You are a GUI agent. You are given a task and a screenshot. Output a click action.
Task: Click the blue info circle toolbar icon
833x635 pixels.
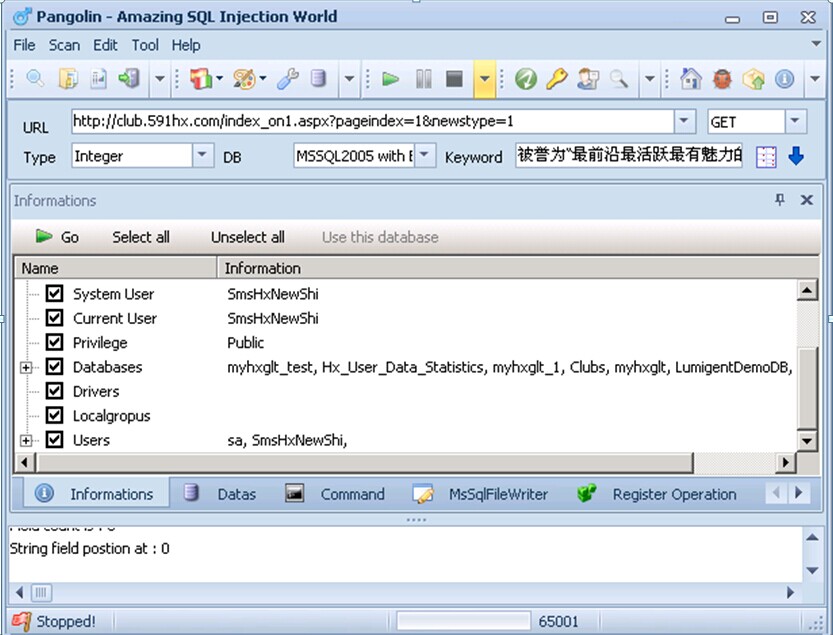[785, 79]
